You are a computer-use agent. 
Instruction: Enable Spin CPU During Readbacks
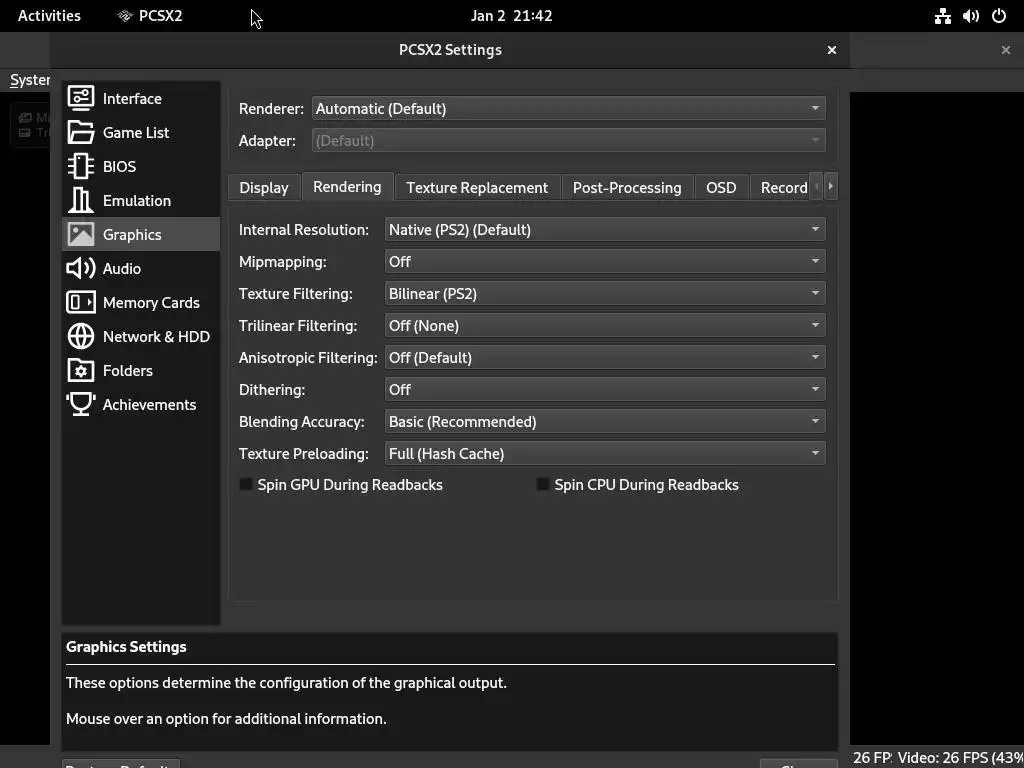(543, 485)
